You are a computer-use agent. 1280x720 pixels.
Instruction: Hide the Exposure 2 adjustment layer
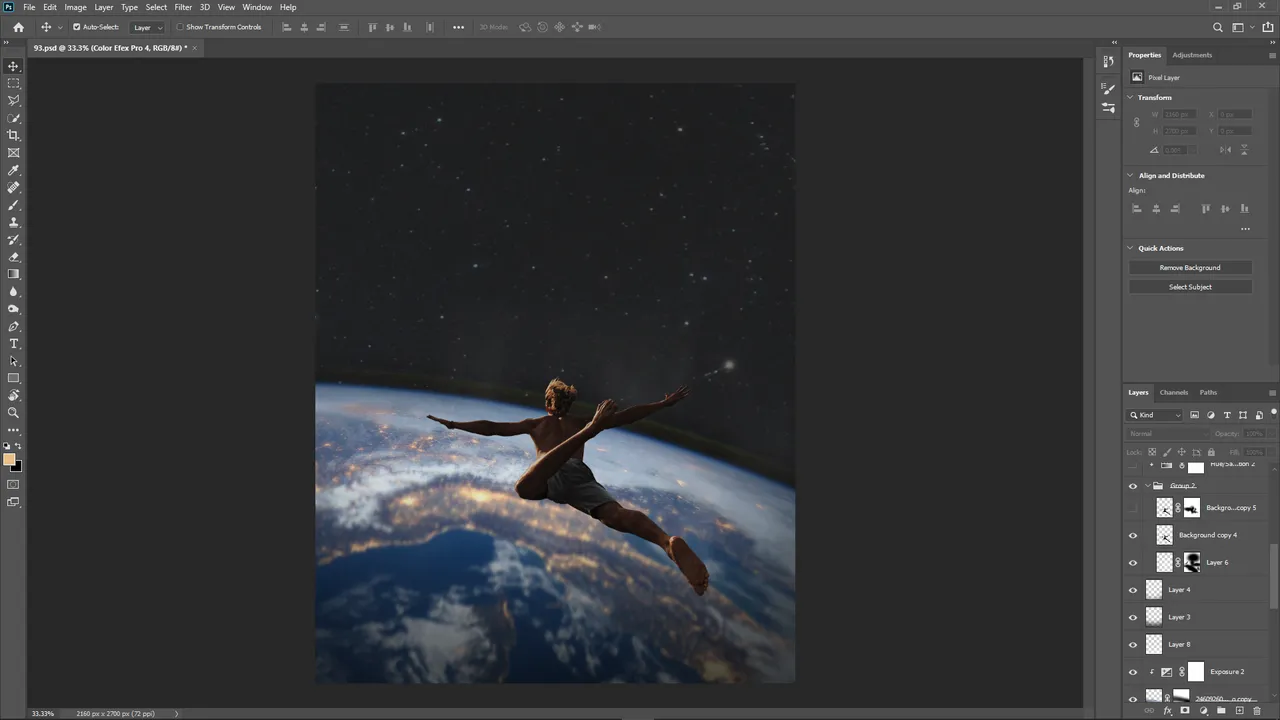[x=1133, y=672]
